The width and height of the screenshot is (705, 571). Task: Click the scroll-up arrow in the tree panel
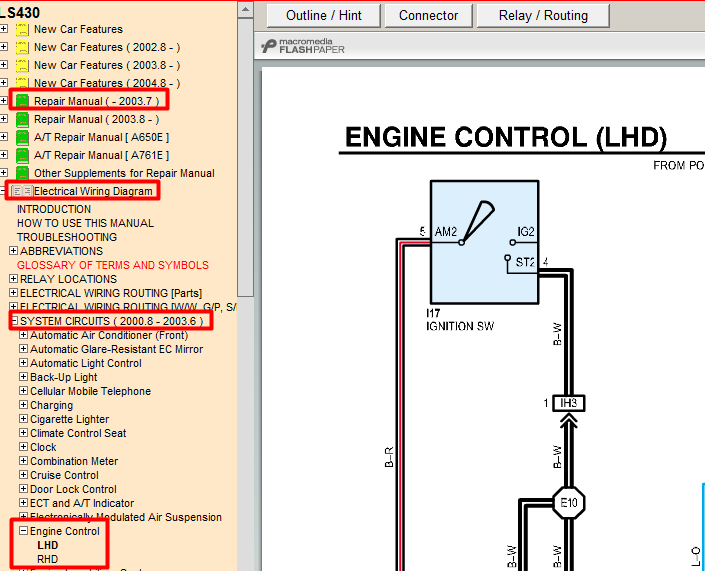pyautogui.click(x=245, y=10)
